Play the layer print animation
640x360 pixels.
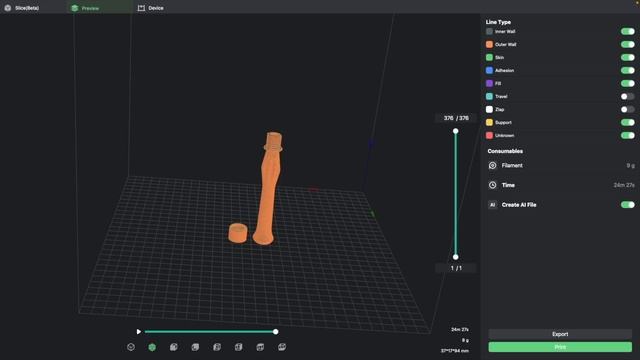click(139, 331)
